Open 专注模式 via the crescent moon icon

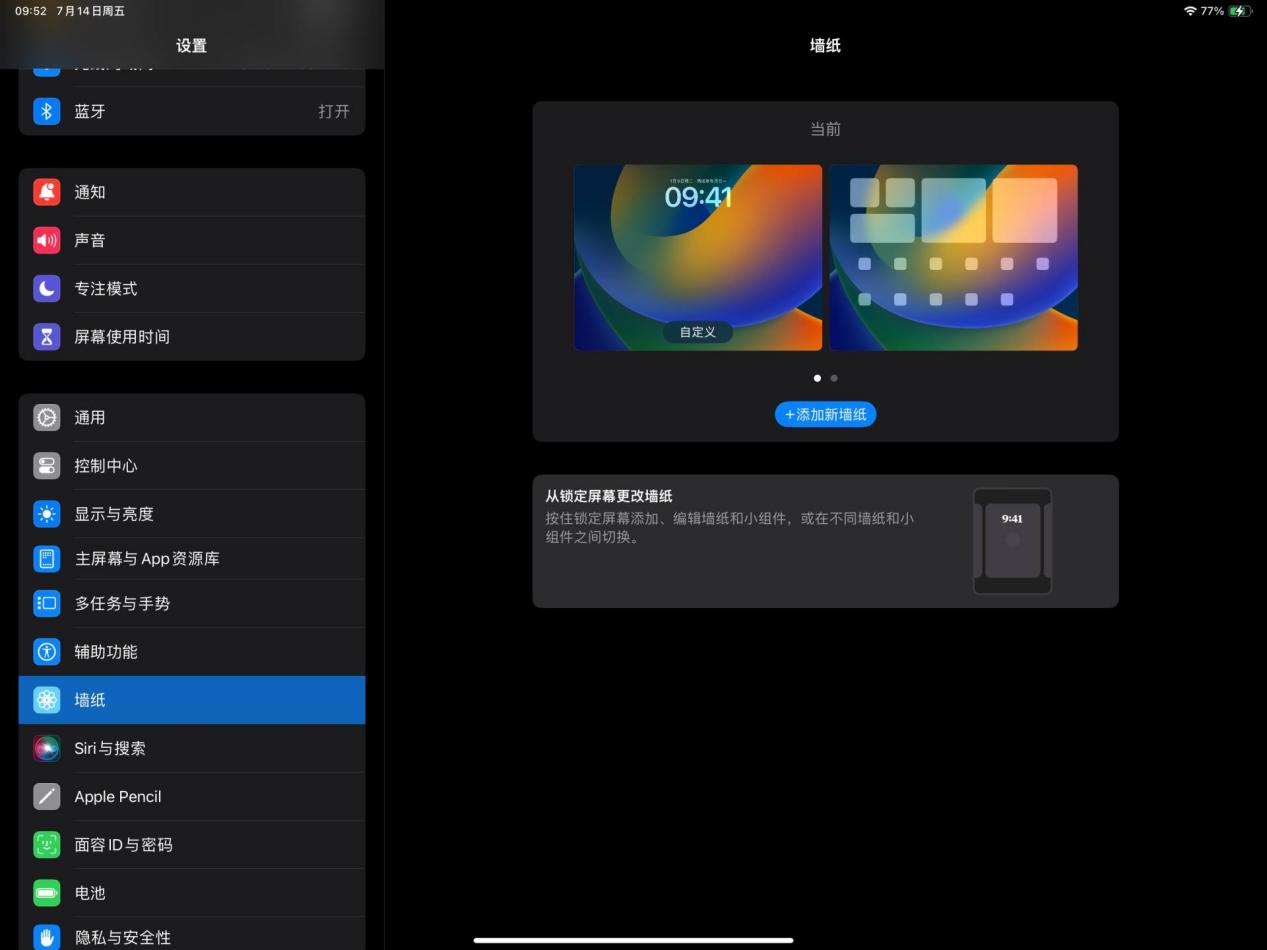pyautogui.click(x=47, y=288)
